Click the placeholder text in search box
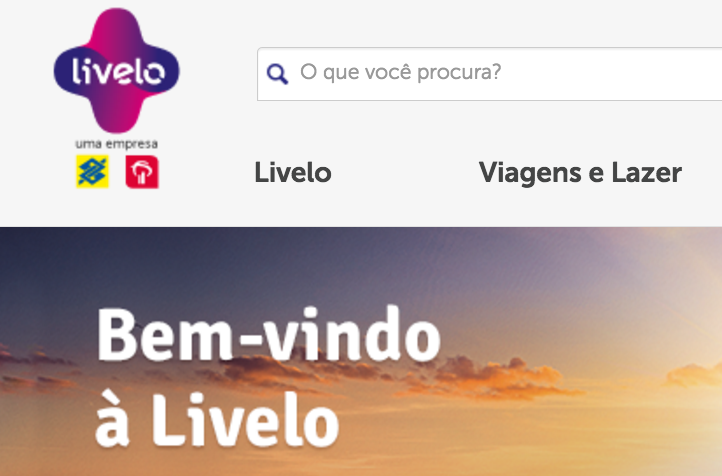 pyautogui.click(x=400, y=72)
